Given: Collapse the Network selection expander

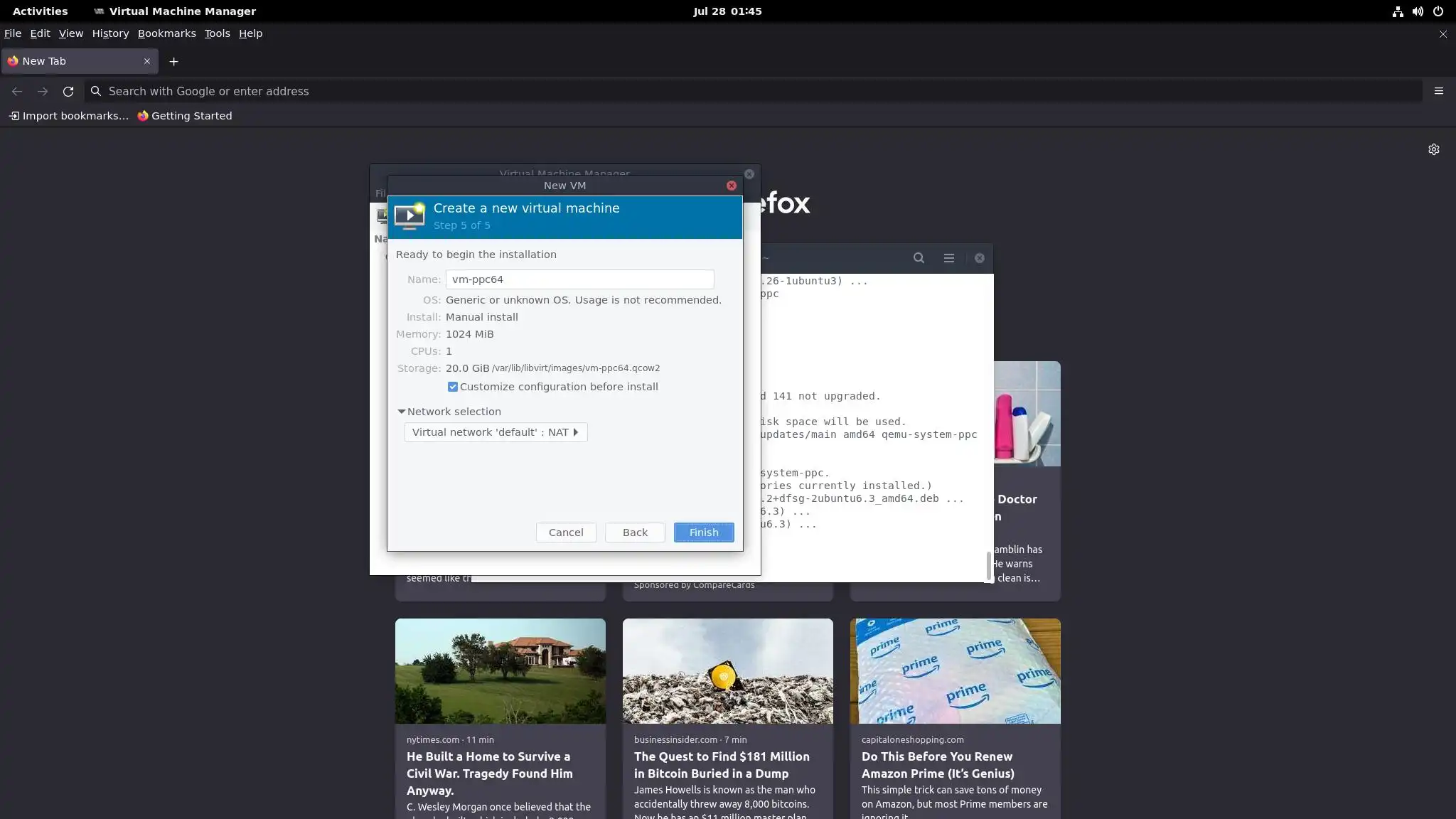Looking at the screenshot, I should [x=402, y=412].
